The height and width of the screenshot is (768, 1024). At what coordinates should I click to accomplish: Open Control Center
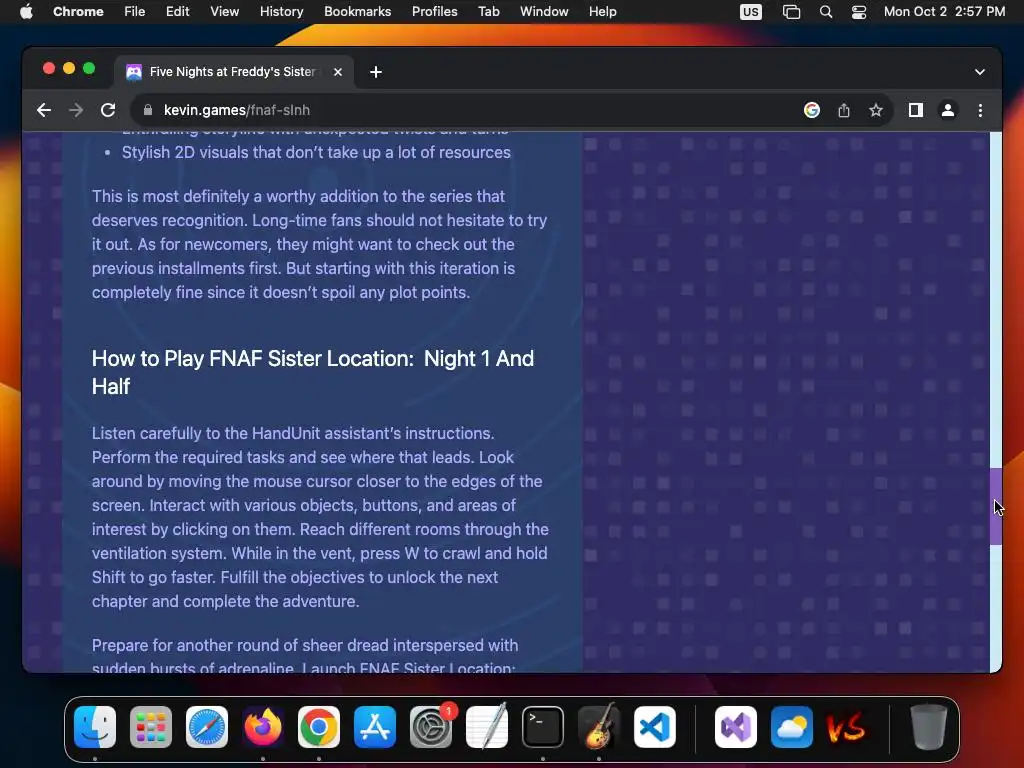click(x=858, y=12)
